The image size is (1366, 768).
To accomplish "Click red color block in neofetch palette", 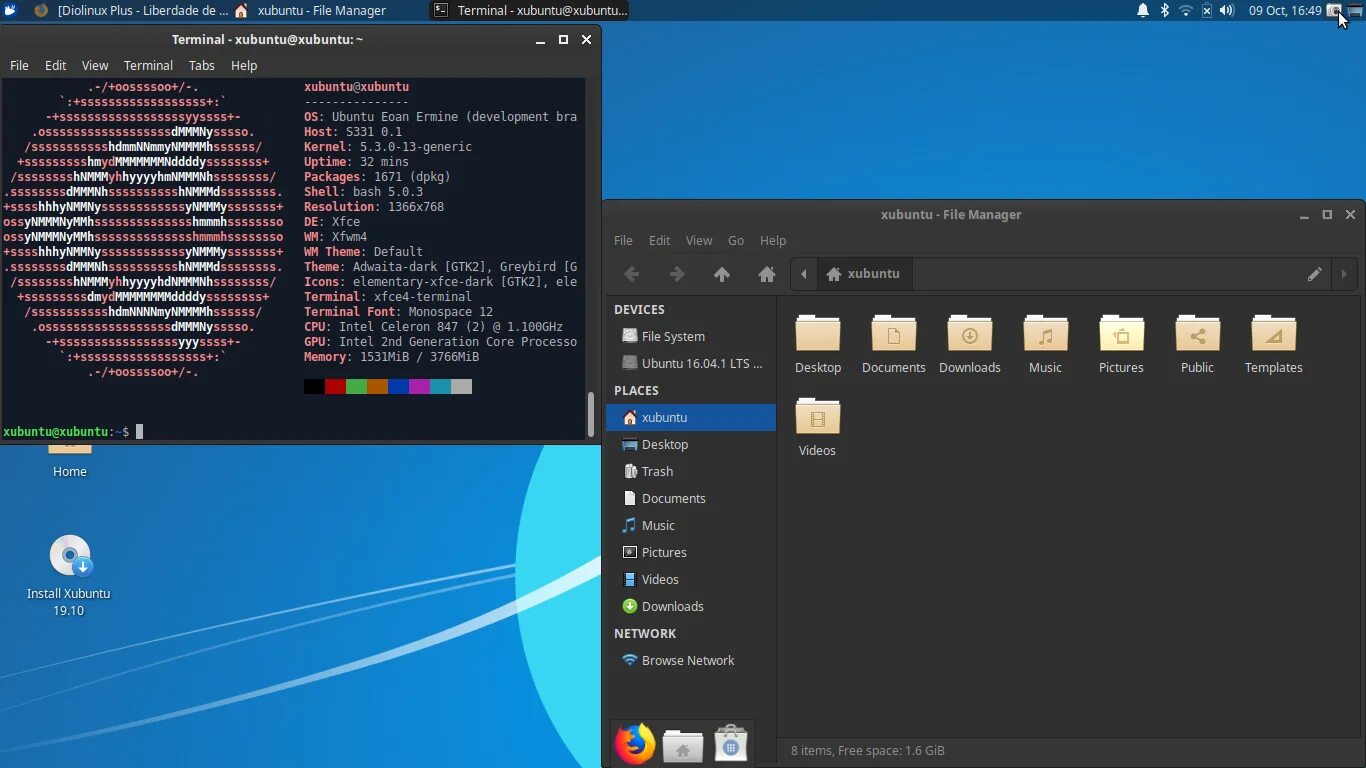I will click(335, 386).
